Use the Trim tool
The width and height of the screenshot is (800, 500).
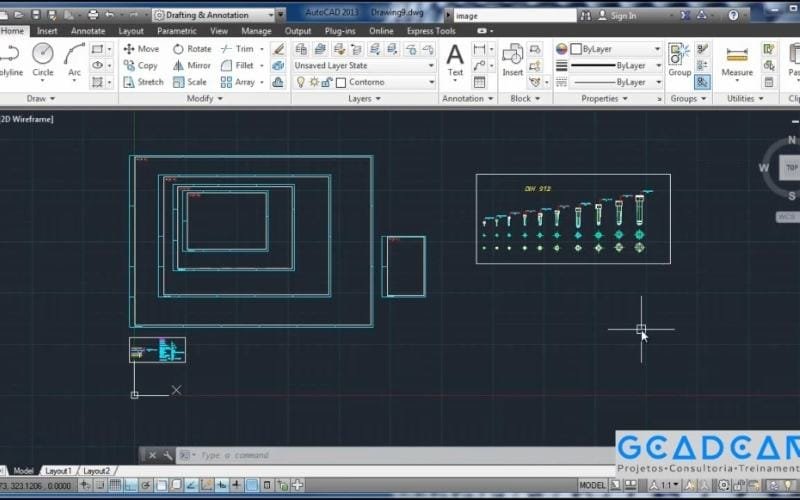coord(237,49)
